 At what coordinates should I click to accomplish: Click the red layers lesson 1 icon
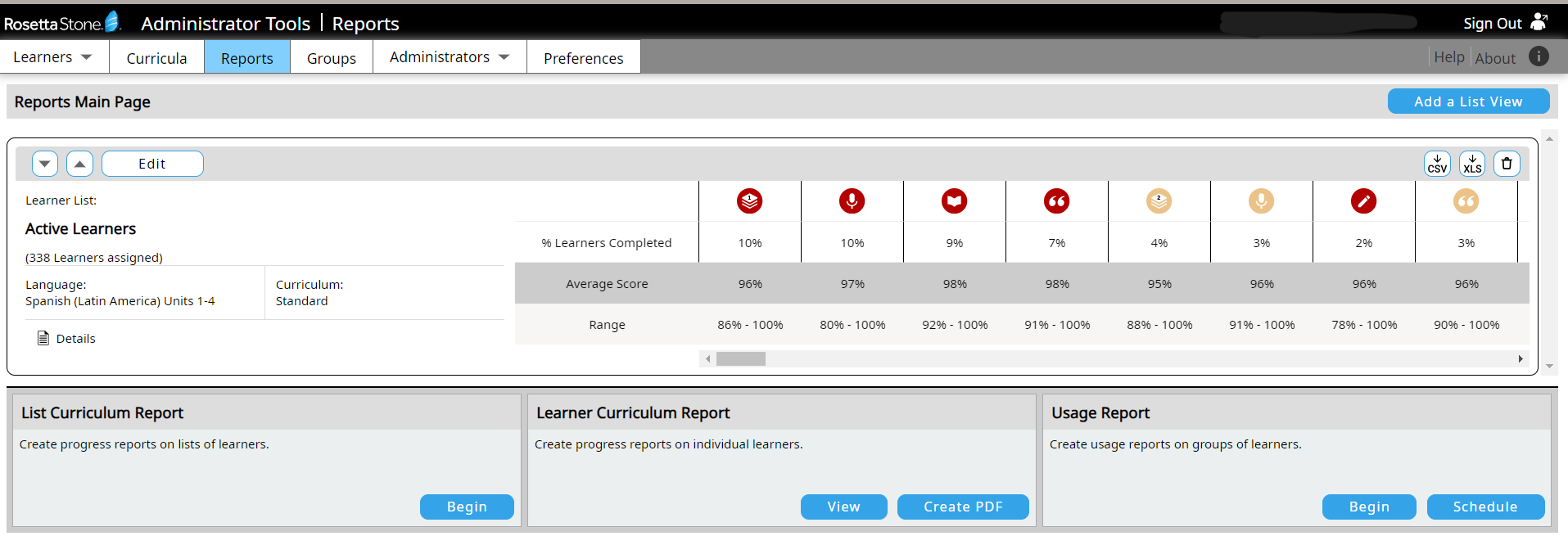pyautogui.click(x=749, y=201)
